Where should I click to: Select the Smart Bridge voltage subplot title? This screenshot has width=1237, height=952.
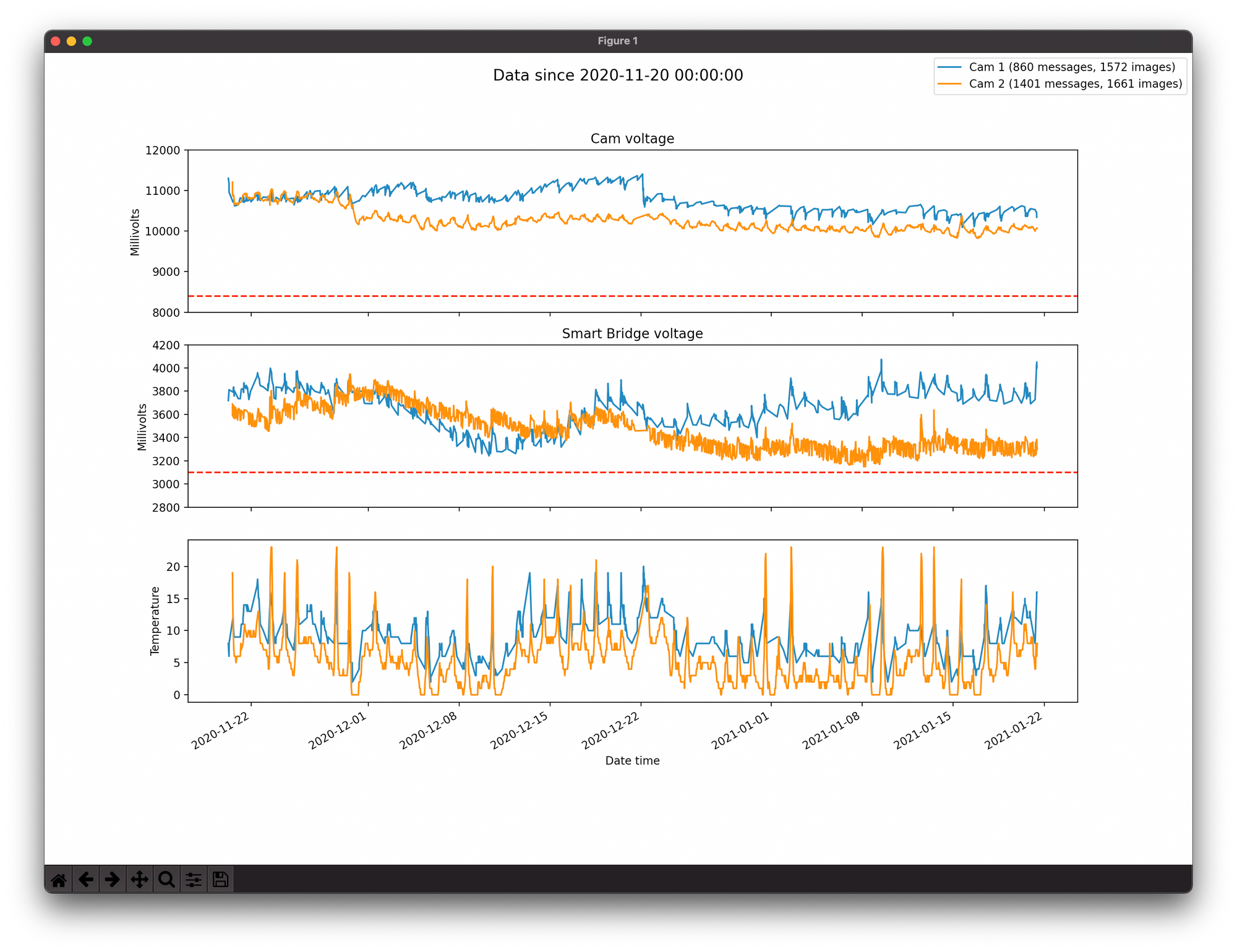tap(632, 333)
